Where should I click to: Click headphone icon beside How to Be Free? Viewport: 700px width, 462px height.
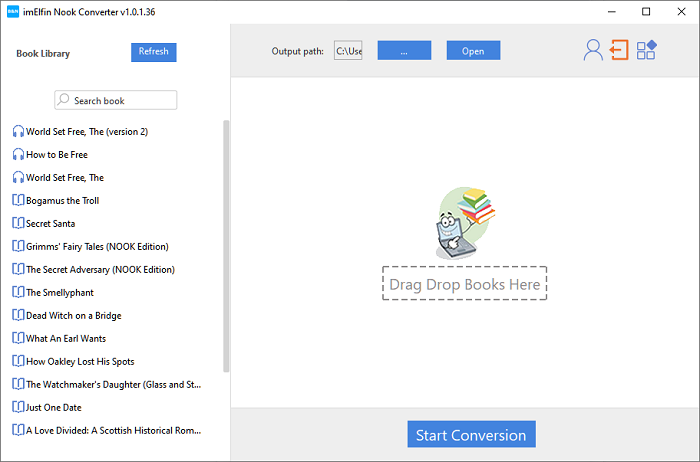pos(18,154)
